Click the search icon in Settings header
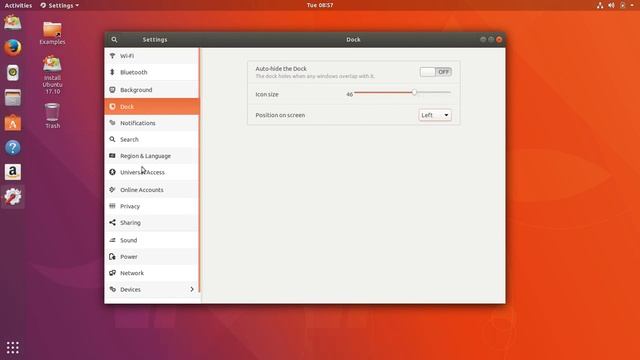This screenshot has height=360, width=640. coord(114,40)
